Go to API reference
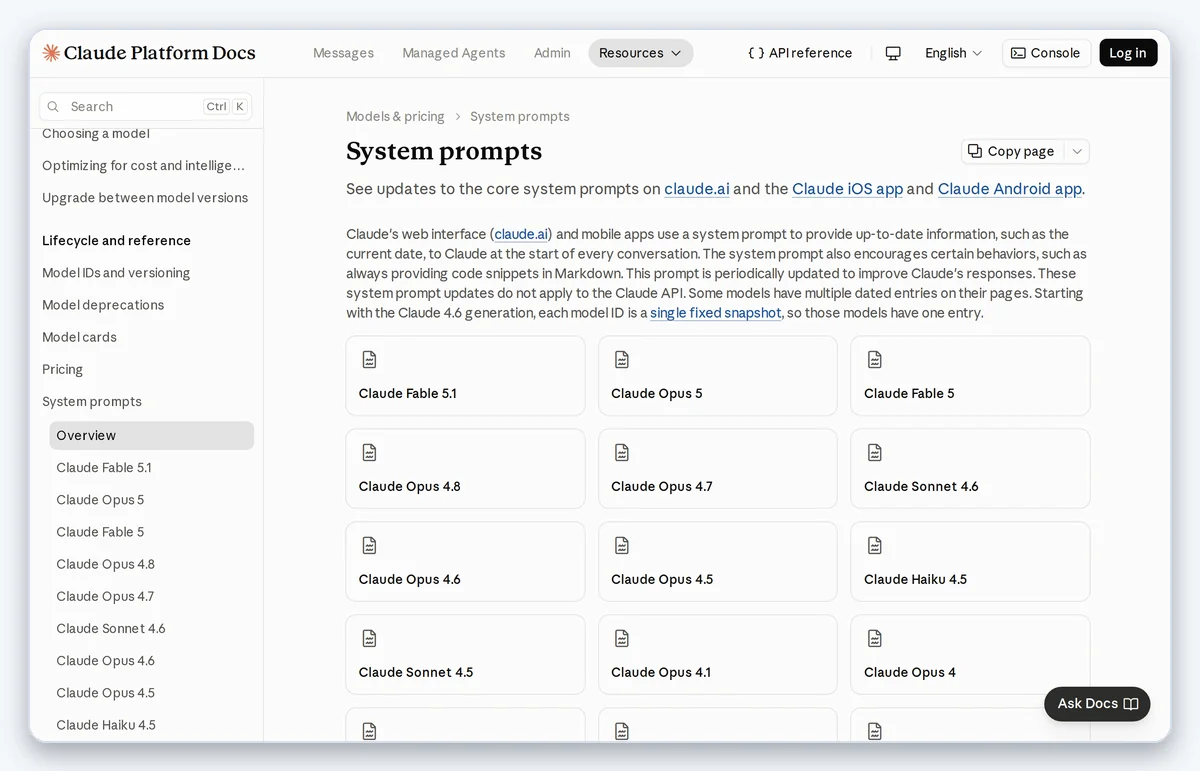1200x771 pixels. coord(800,53)
